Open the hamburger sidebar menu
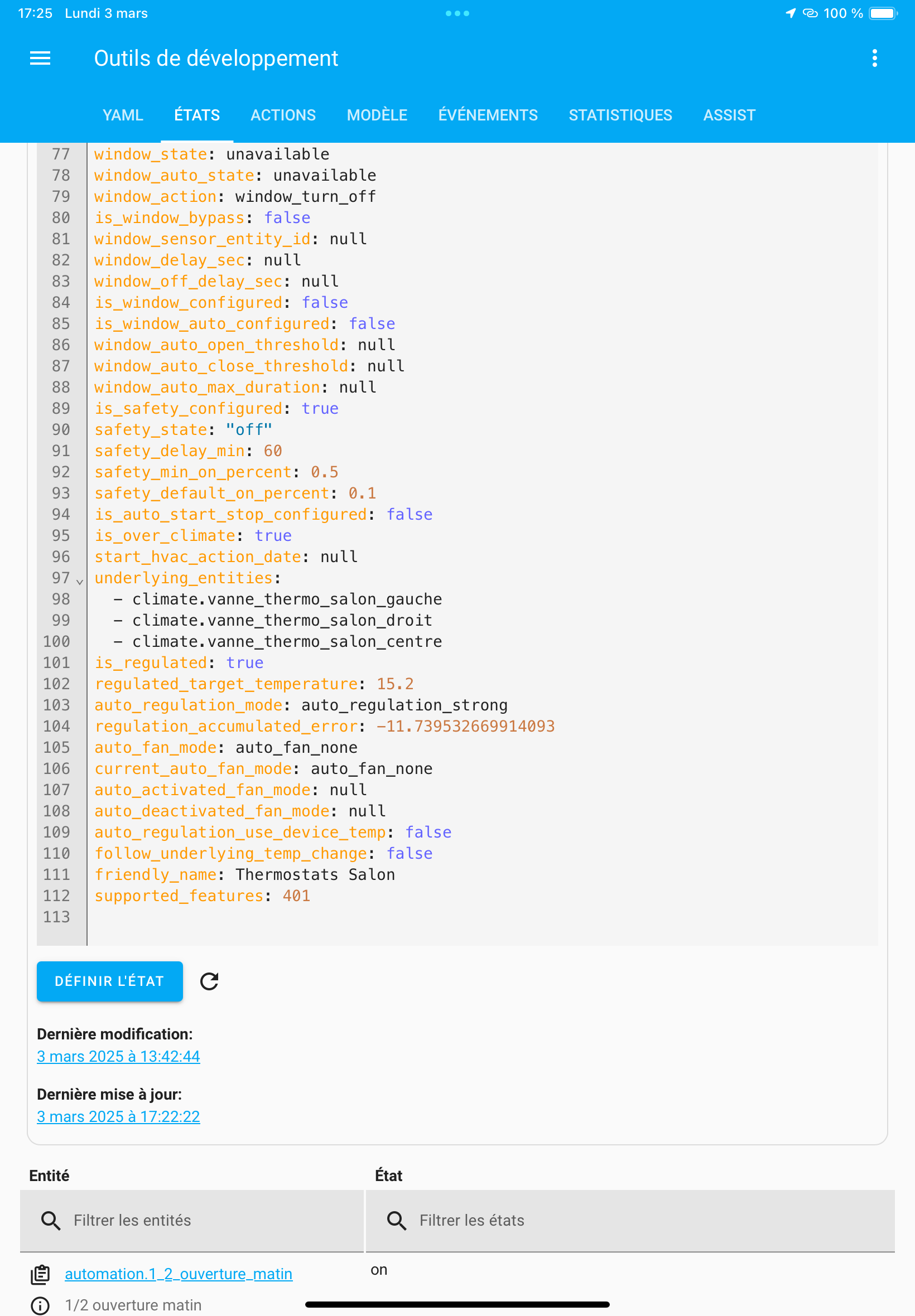Image resolution: width=915 pixels, height=1316 pixels. pos(40,58)
